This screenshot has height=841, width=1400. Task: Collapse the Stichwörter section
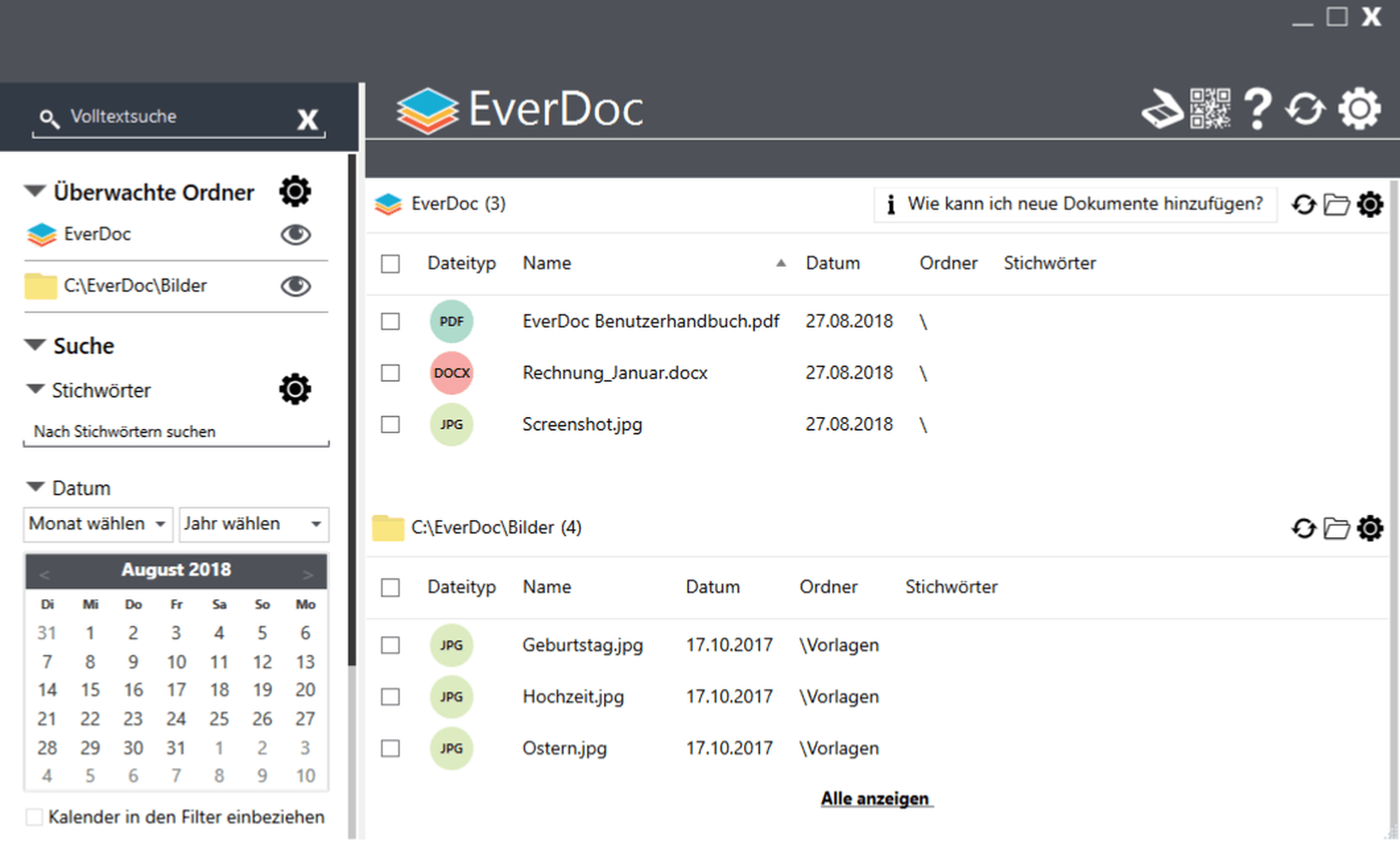(34, 390)
